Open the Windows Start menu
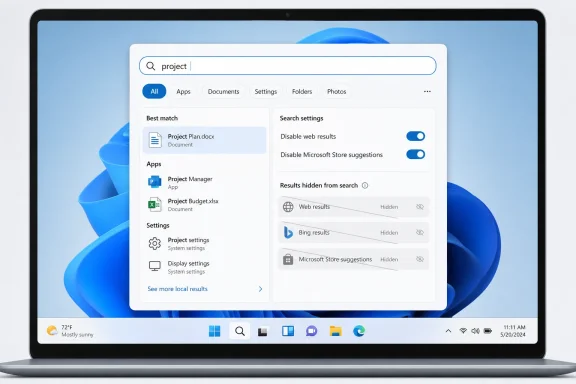 point(215,331)
